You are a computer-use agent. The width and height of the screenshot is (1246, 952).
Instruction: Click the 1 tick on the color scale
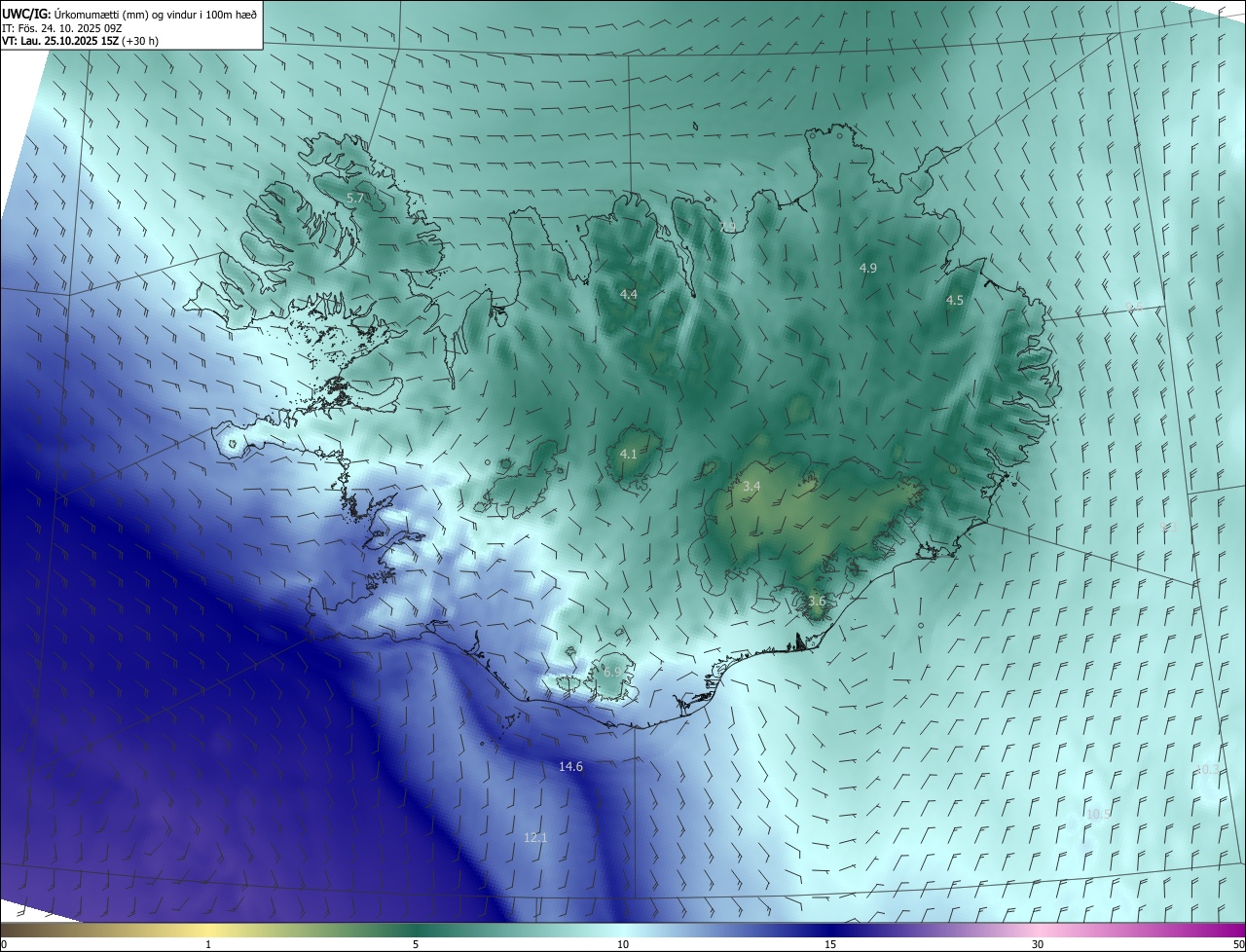[208, 945]
